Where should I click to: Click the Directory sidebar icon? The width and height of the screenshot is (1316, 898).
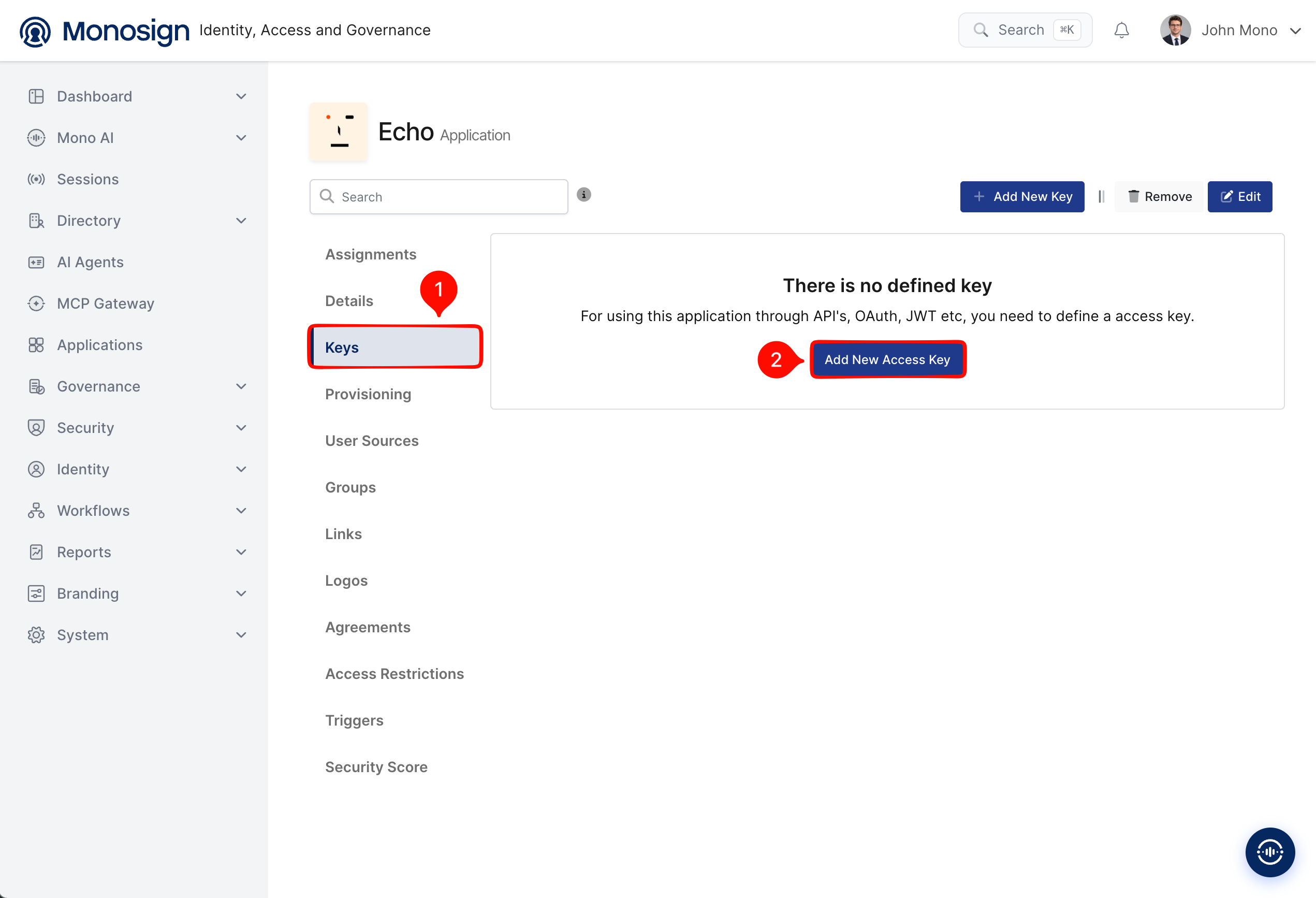coord(36,221)
